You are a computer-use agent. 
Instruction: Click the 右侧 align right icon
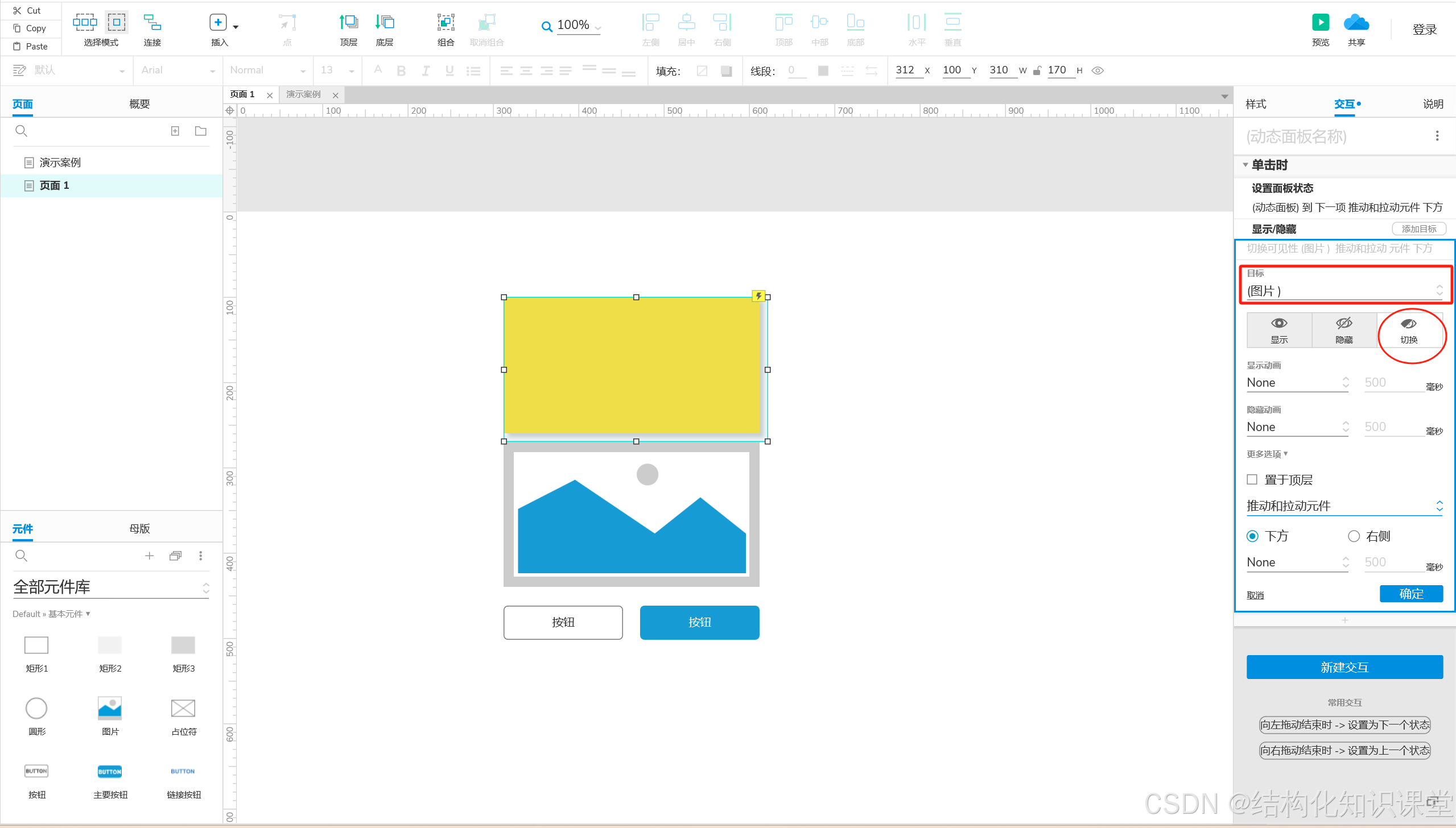(x=722, y=23)
